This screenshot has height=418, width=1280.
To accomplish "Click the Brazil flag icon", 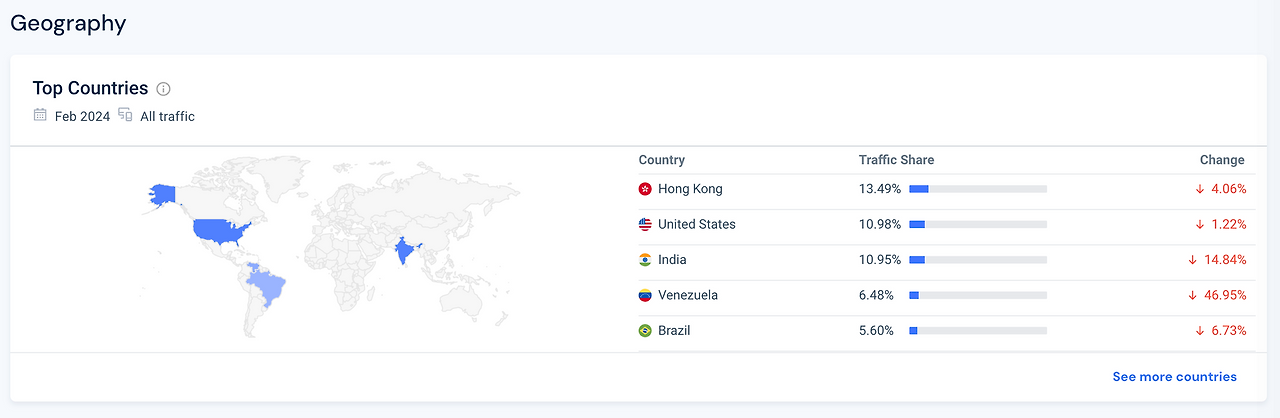I will [645, 331].
